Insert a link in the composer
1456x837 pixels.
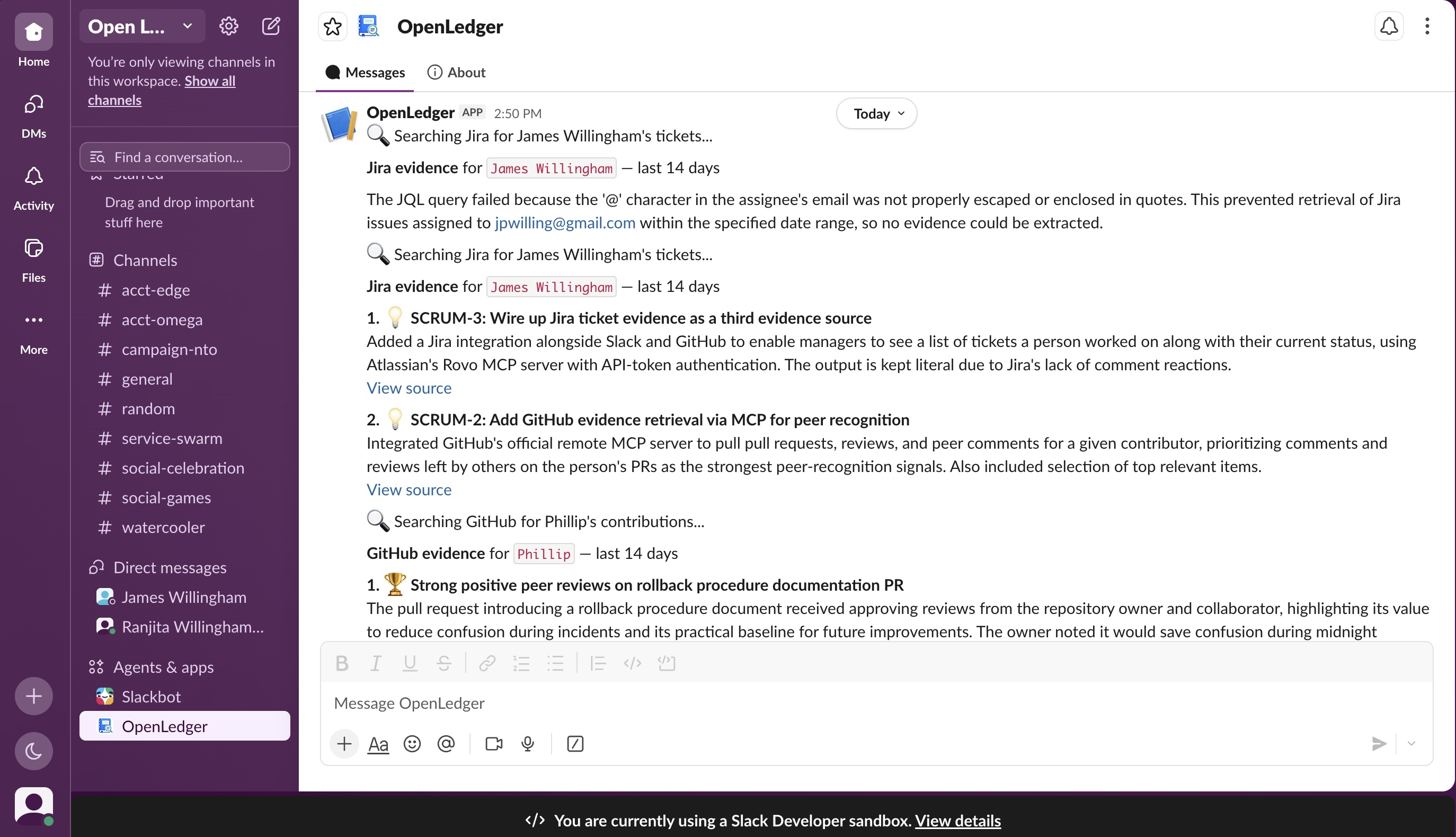point(487,663)
